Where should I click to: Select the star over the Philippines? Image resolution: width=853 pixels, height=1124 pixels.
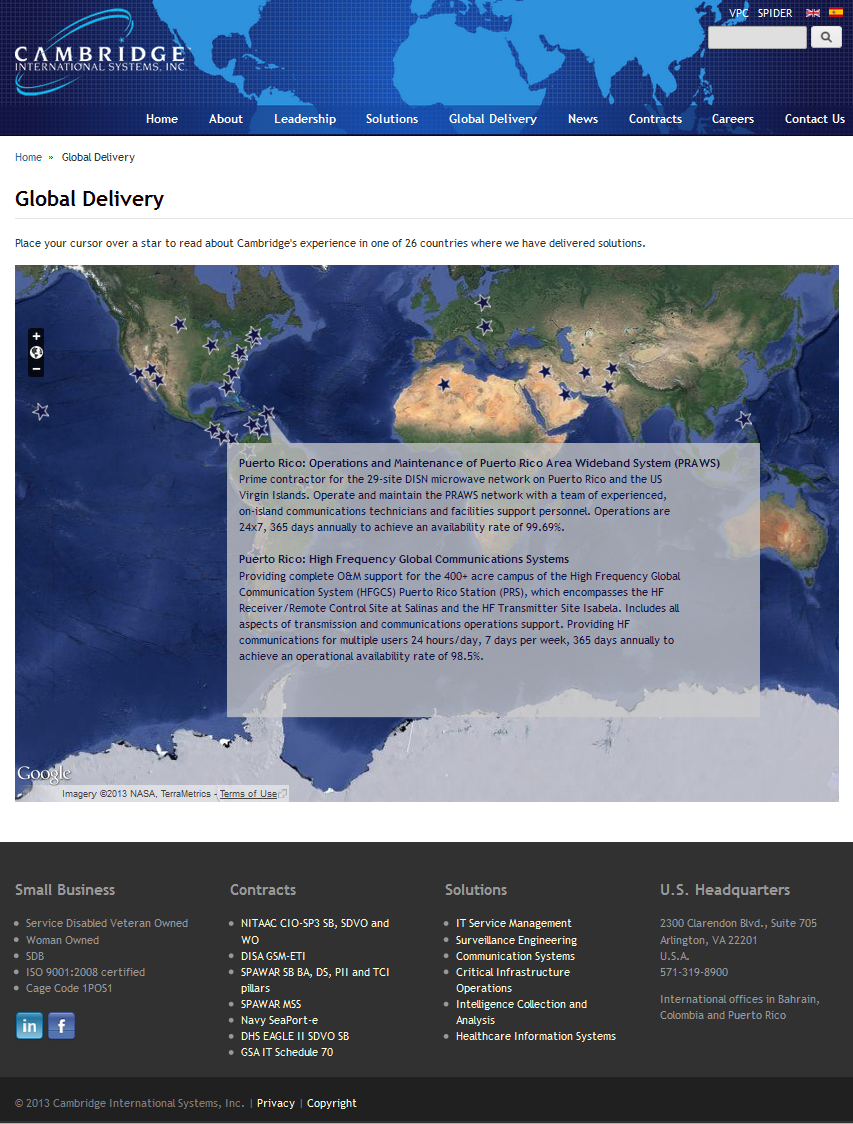(x=744, y=419)
